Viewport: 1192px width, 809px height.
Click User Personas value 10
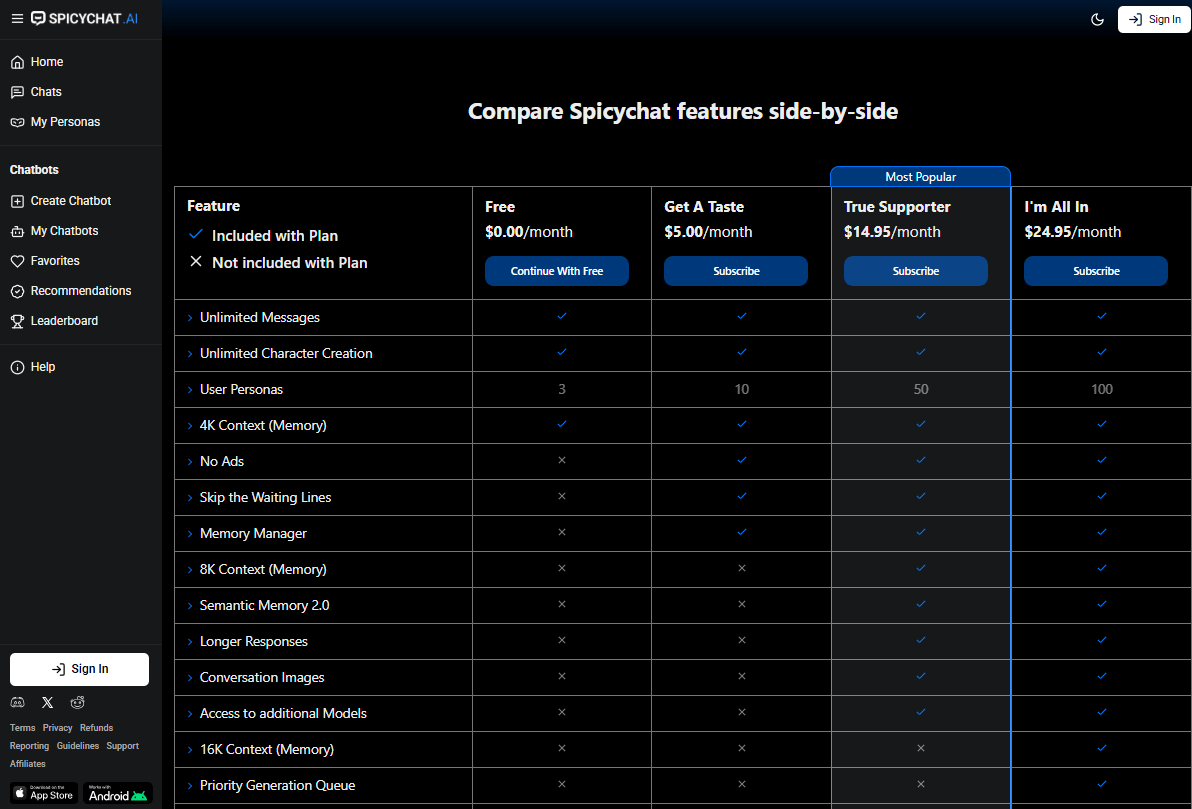pos(741,389)
